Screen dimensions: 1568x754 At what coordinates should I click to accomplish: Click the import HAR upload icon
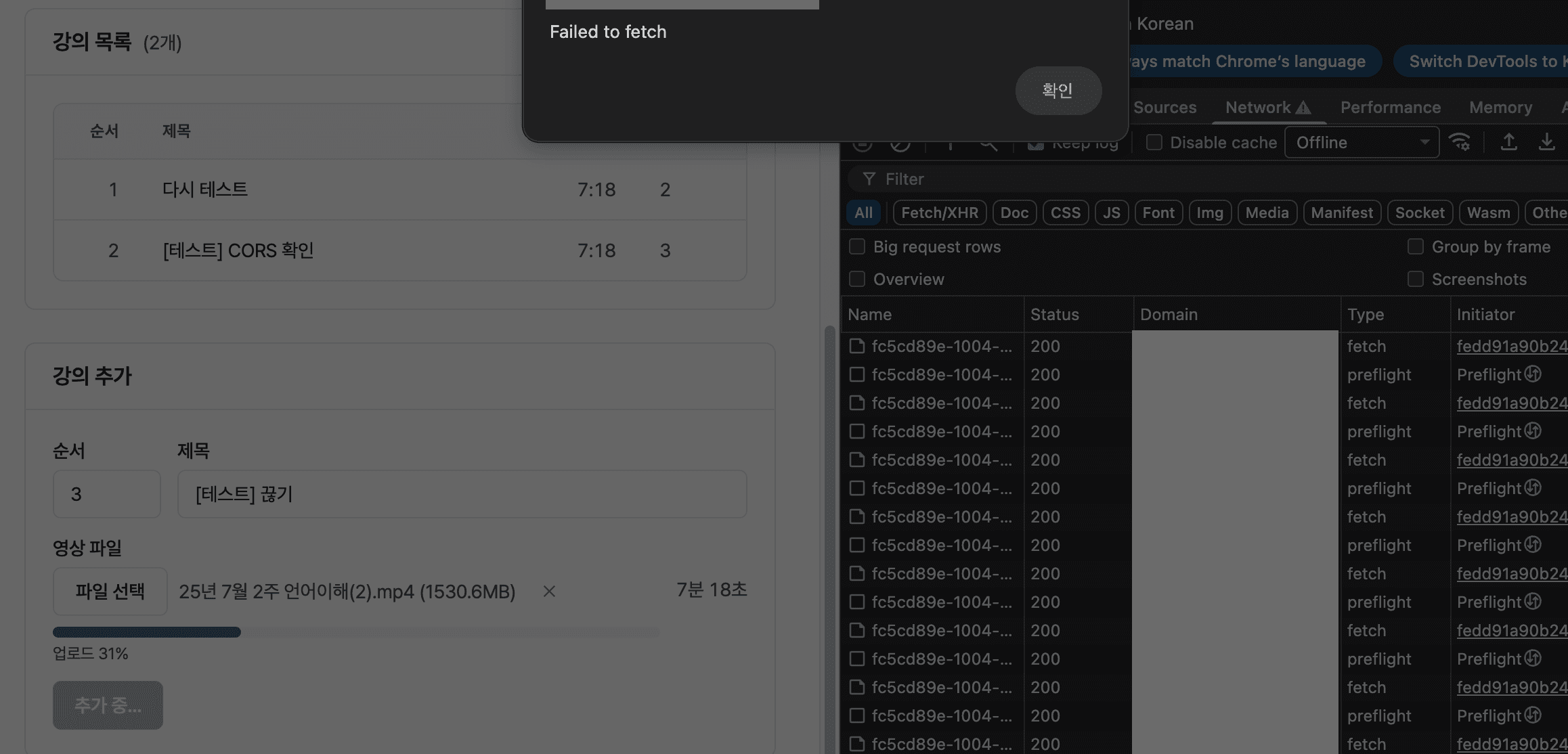(x=1508, y=142)
